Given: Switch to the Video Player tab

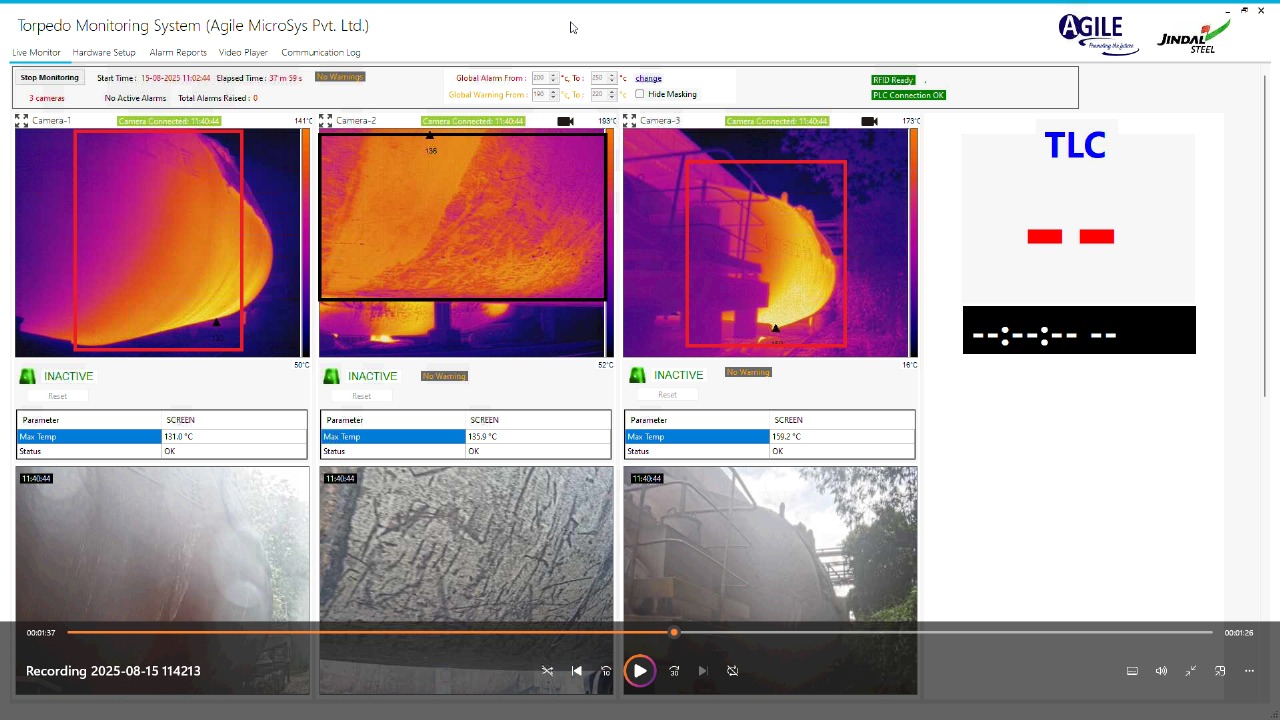Looking at the screenshot, I should 243,52.
